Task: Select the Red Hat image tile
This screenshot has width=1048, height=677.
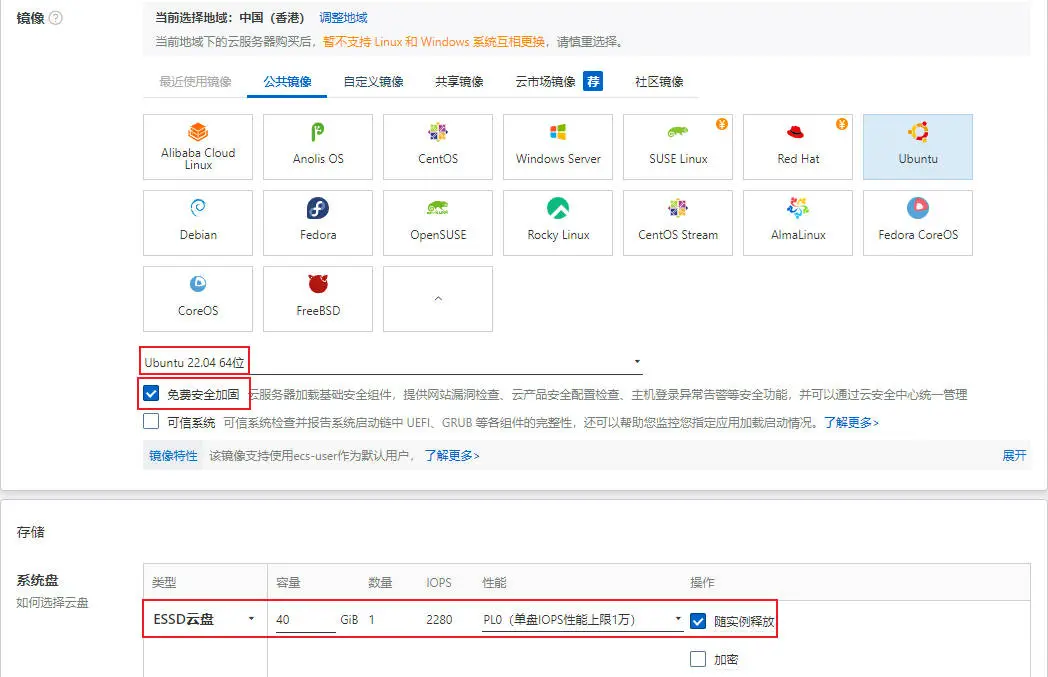Action: (798, 147)
